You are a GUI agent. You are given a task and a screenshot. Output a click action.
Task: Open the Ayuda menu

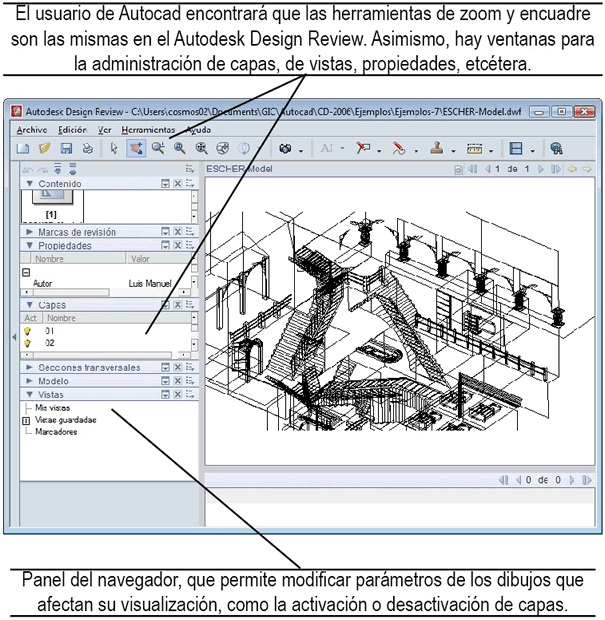click(199, 130)
